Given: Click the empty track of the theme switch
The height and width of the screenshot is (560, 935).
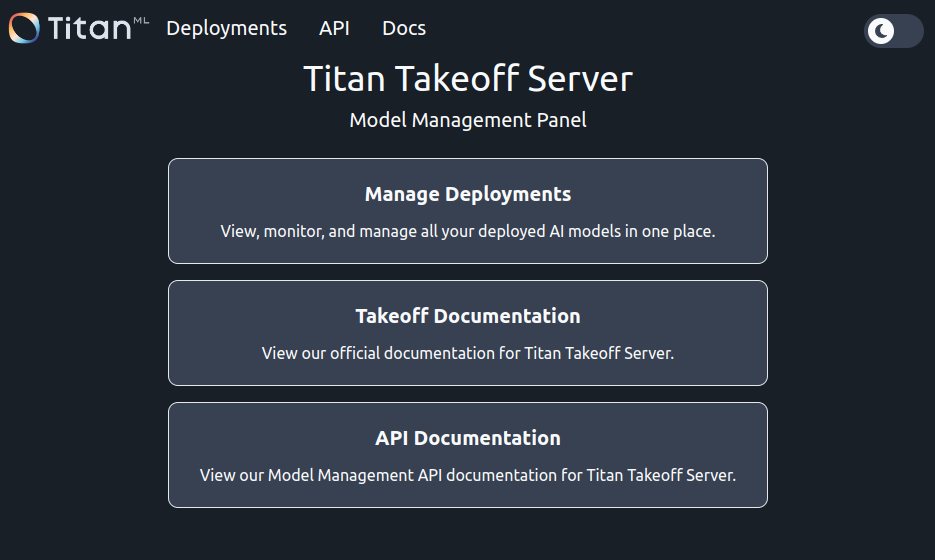Looking at the screenshot, I should [x=908, y=31].
